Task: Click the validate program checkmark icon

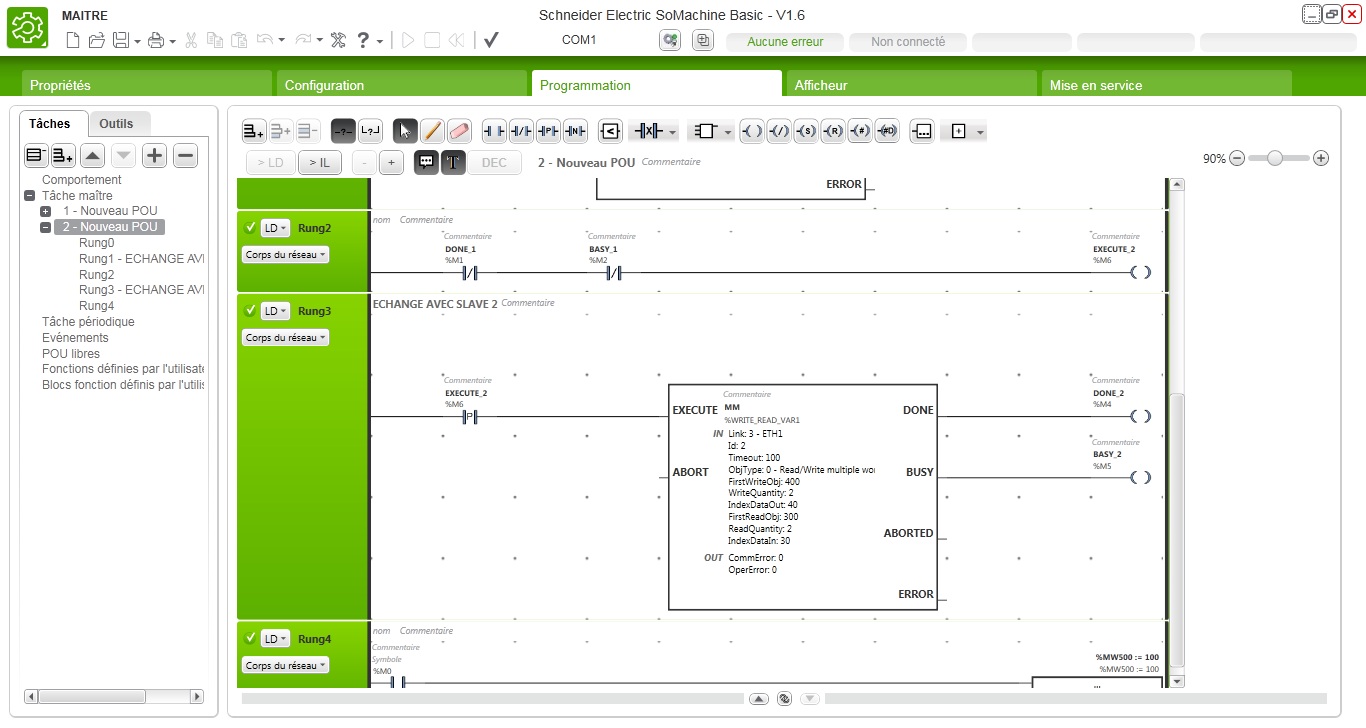Action: point(491,40)
